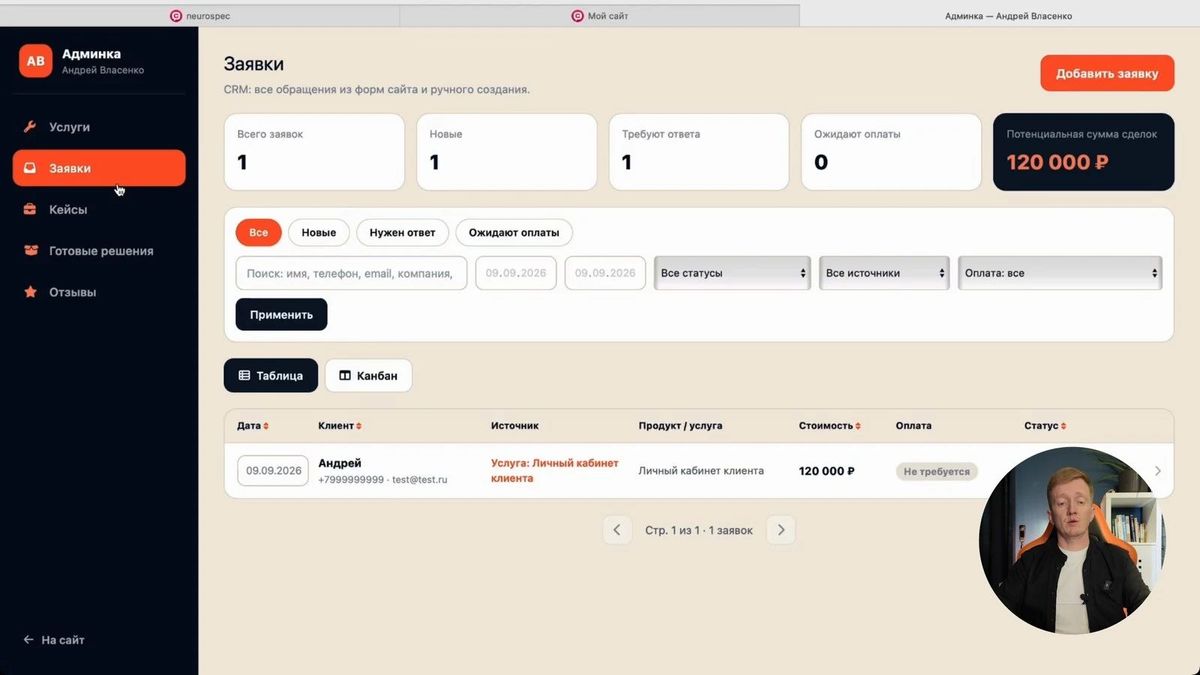Click the inbox icon next to Заявки
Screen dimensions: 1200x675
30,168
